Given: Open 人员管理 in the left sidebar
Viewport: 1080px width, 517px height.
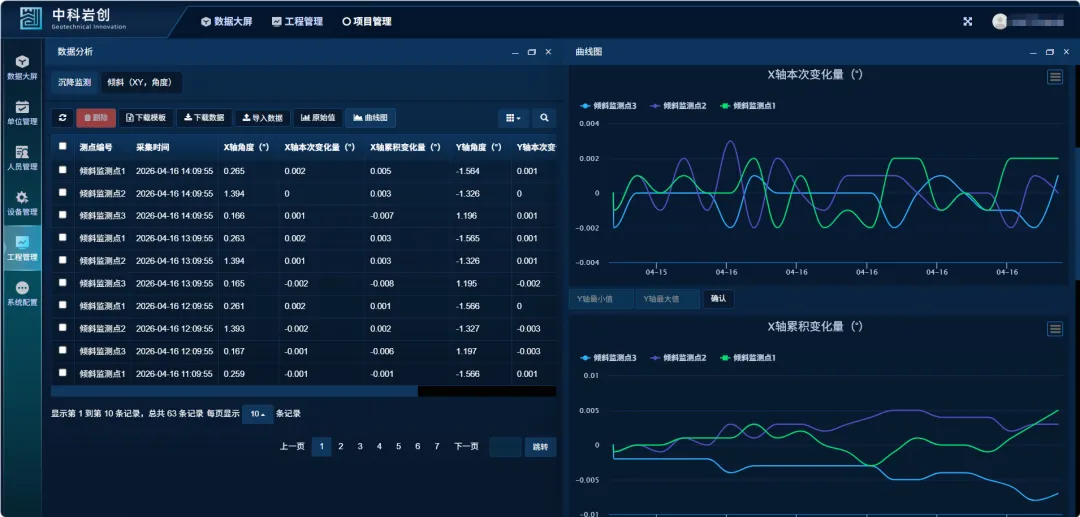Looking at the screenshot, I should [22, 158].
